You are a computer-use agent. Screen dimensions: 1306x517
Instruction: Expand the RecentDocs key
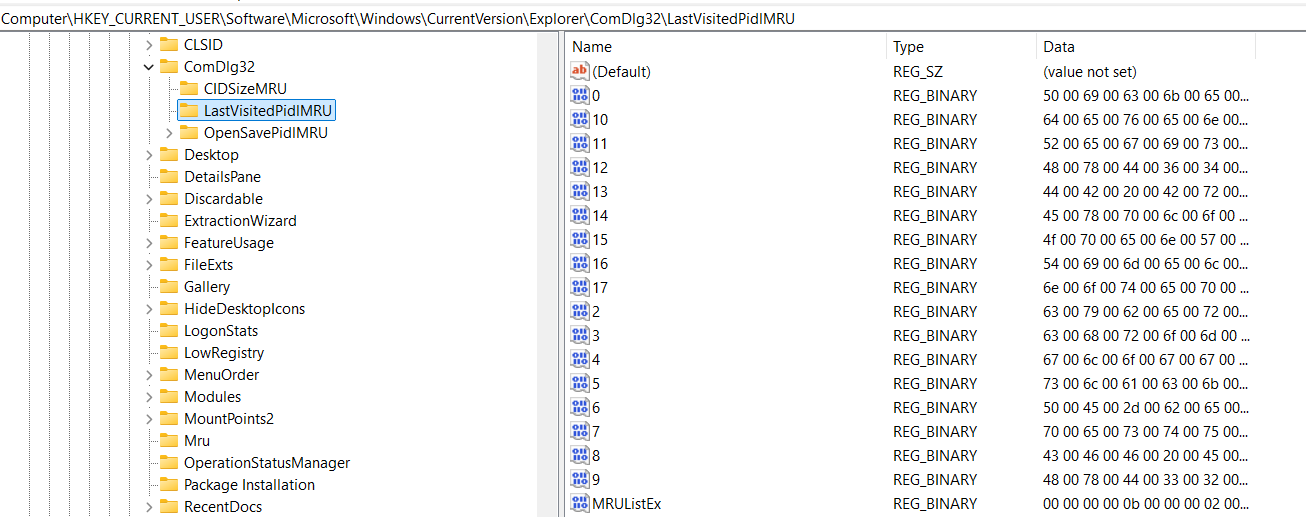click(x=148, y=507)
